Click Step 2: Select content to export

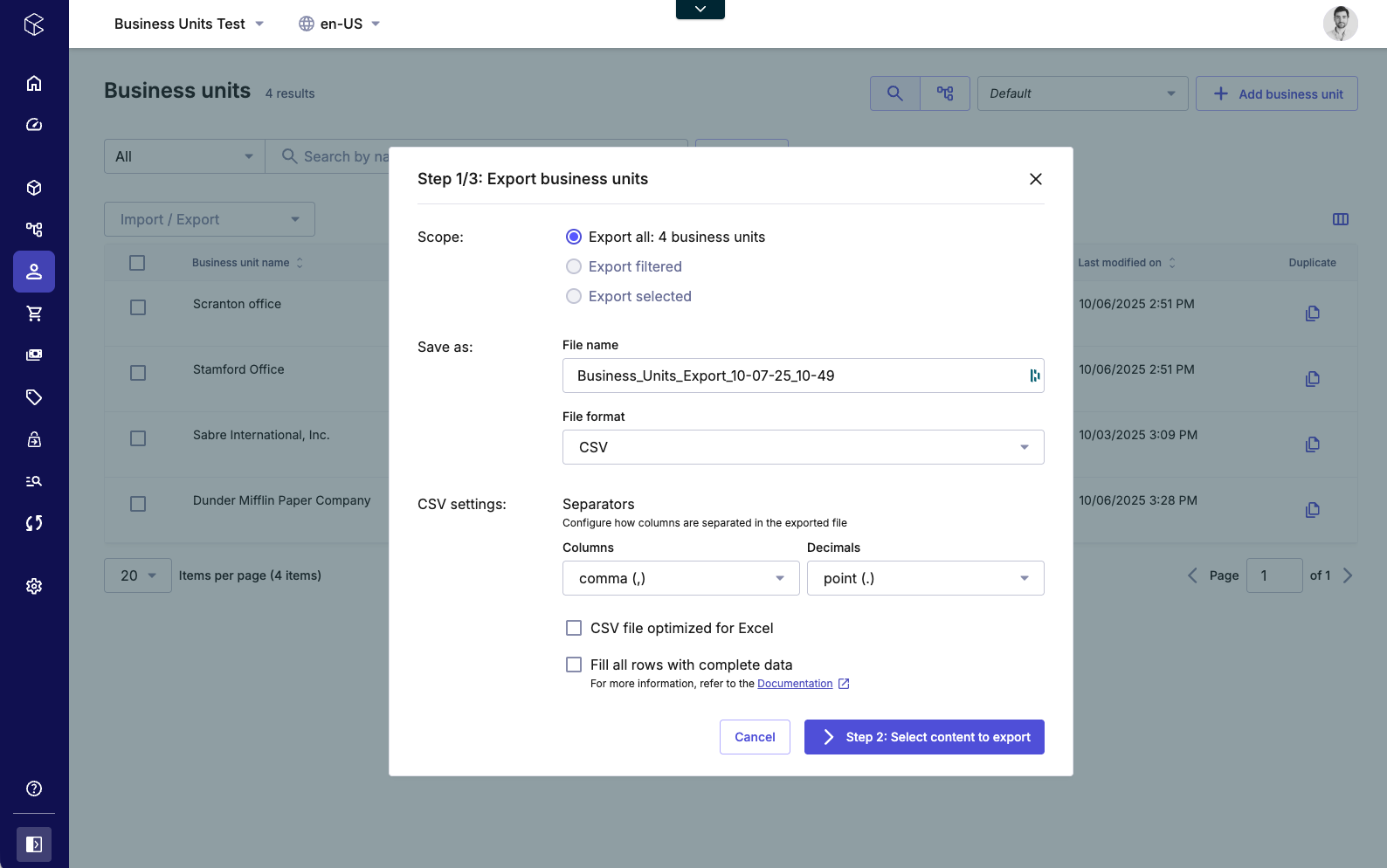pos(924,737)
